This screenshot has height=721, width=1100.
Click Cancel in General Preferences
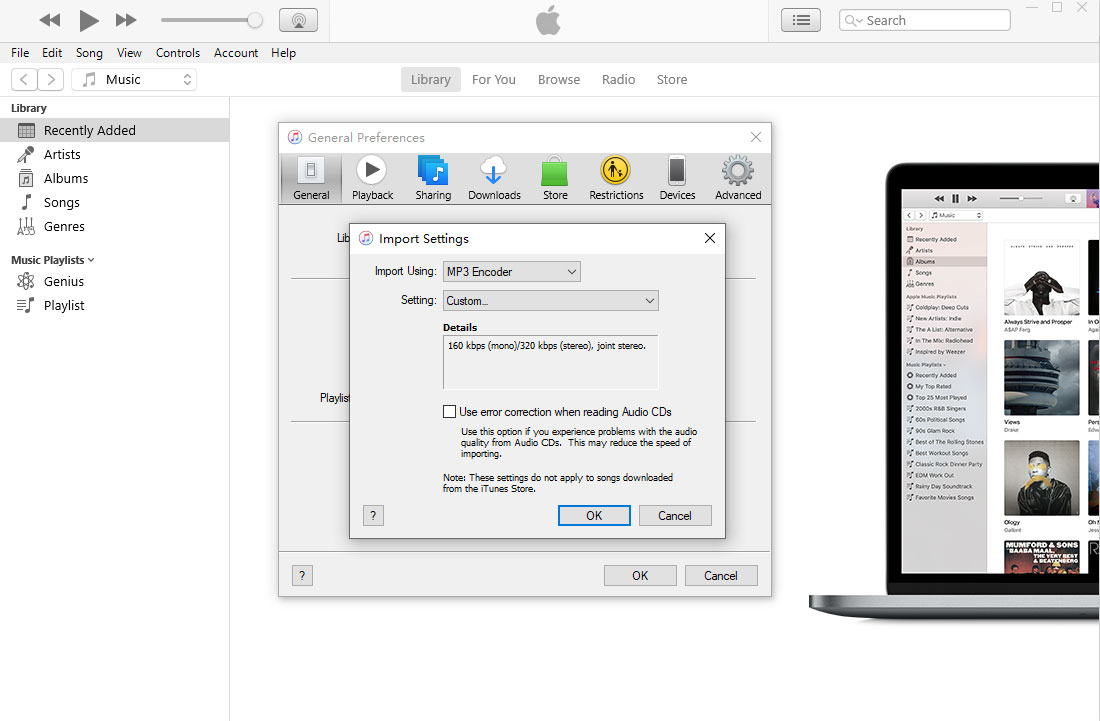click(x=721, y=576)
